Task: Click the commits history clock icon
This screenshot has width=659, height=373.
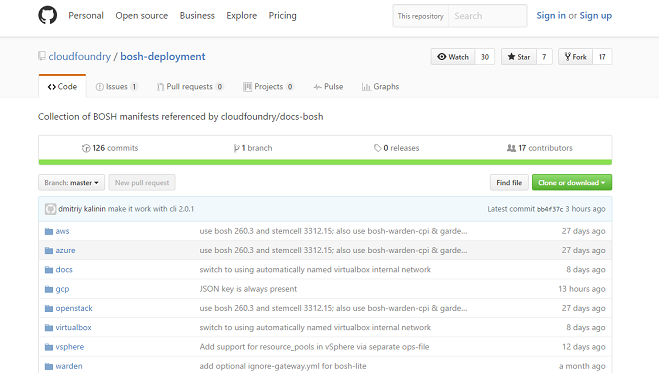Action: pyautogui.click(x=86, y=148)
